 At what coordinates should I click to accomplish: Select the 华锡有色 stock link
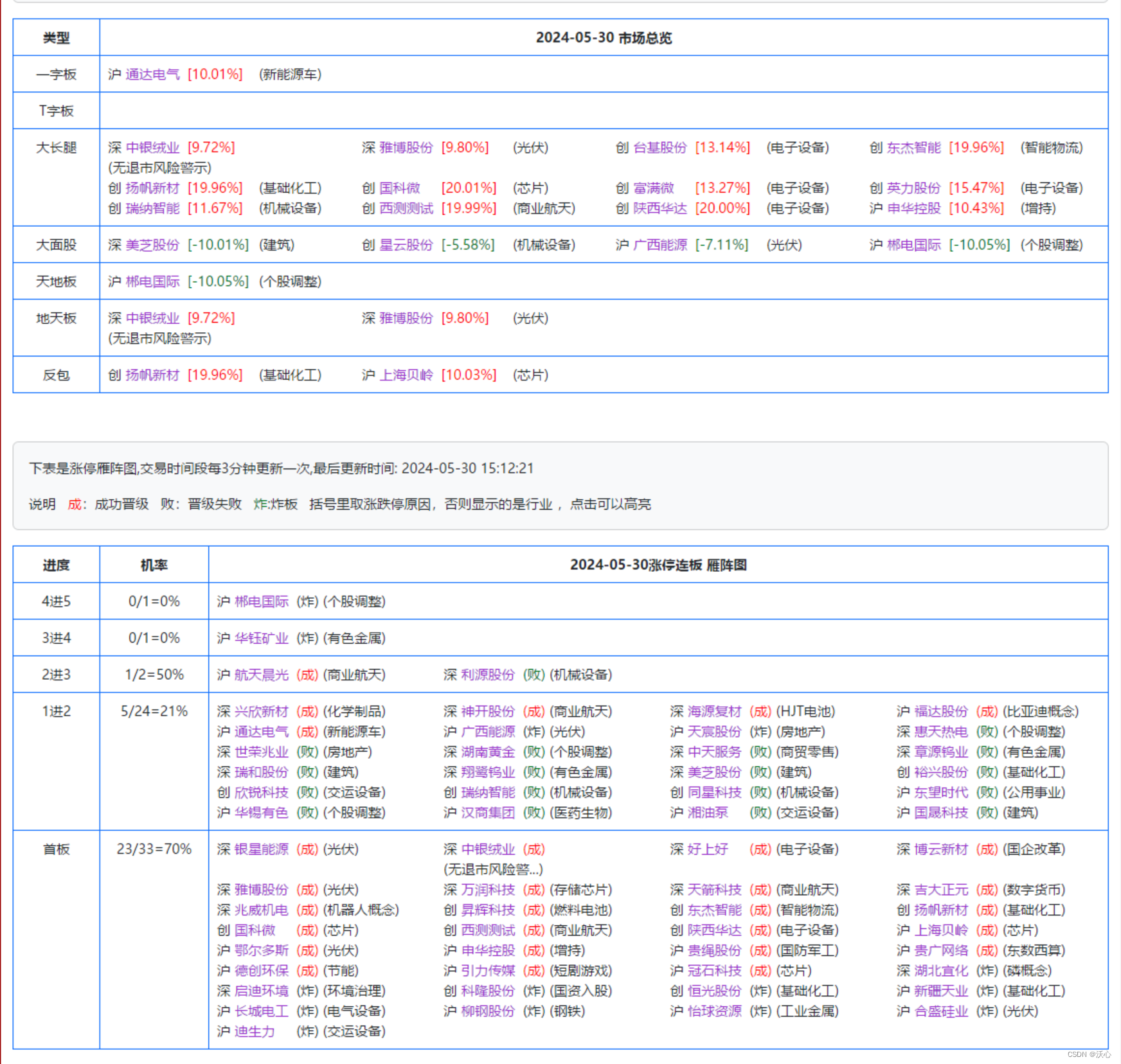click(262, 813)
